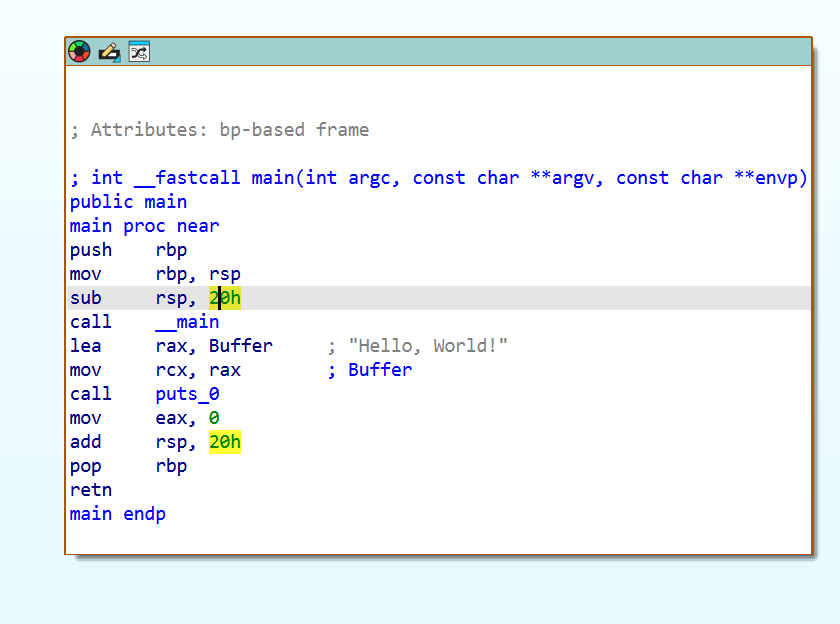Click the pencil edit-name icon
The width and height of the screenshot is (840, 624).
pos(109,52)
